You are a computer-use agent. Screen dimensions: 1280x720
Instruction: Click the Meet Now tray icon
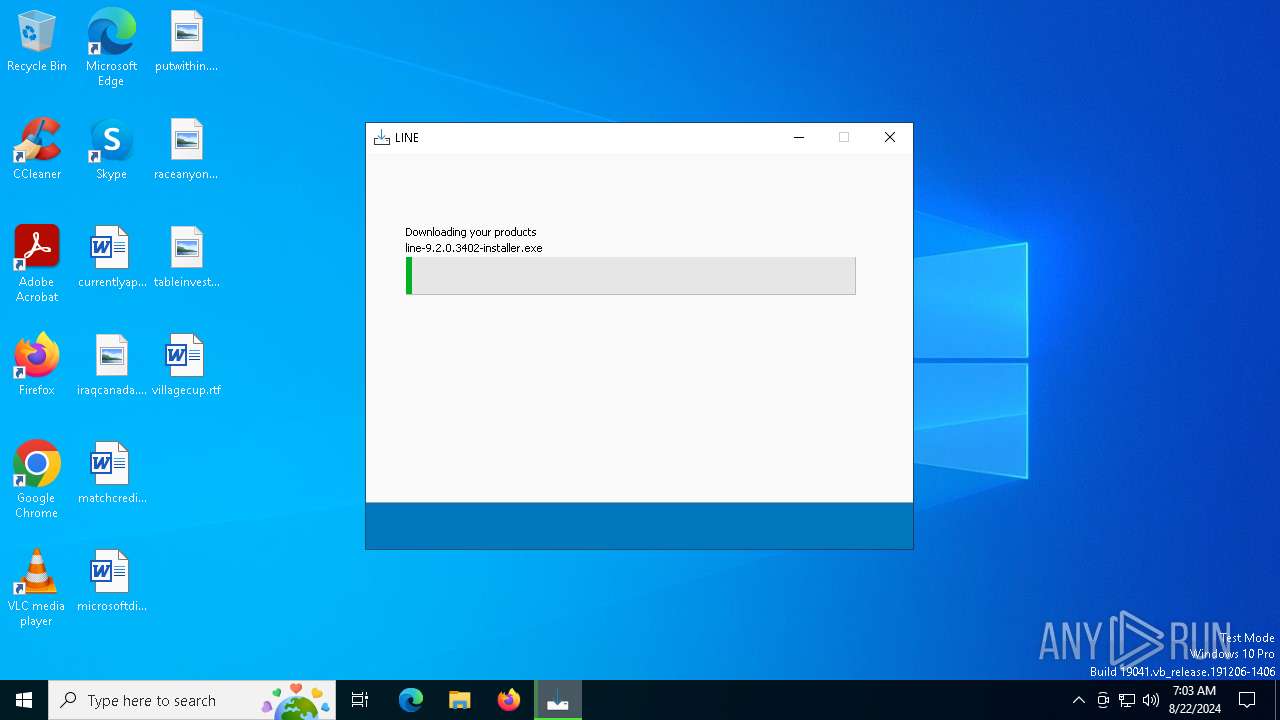[x=1103, y=700]
